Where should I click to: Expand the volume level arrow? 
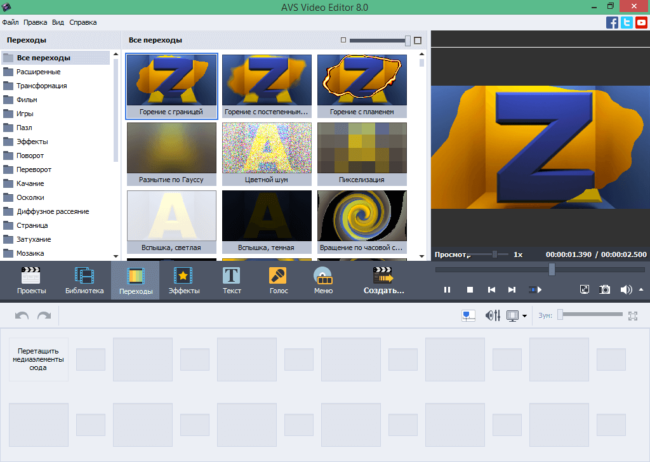coord(641,290)
